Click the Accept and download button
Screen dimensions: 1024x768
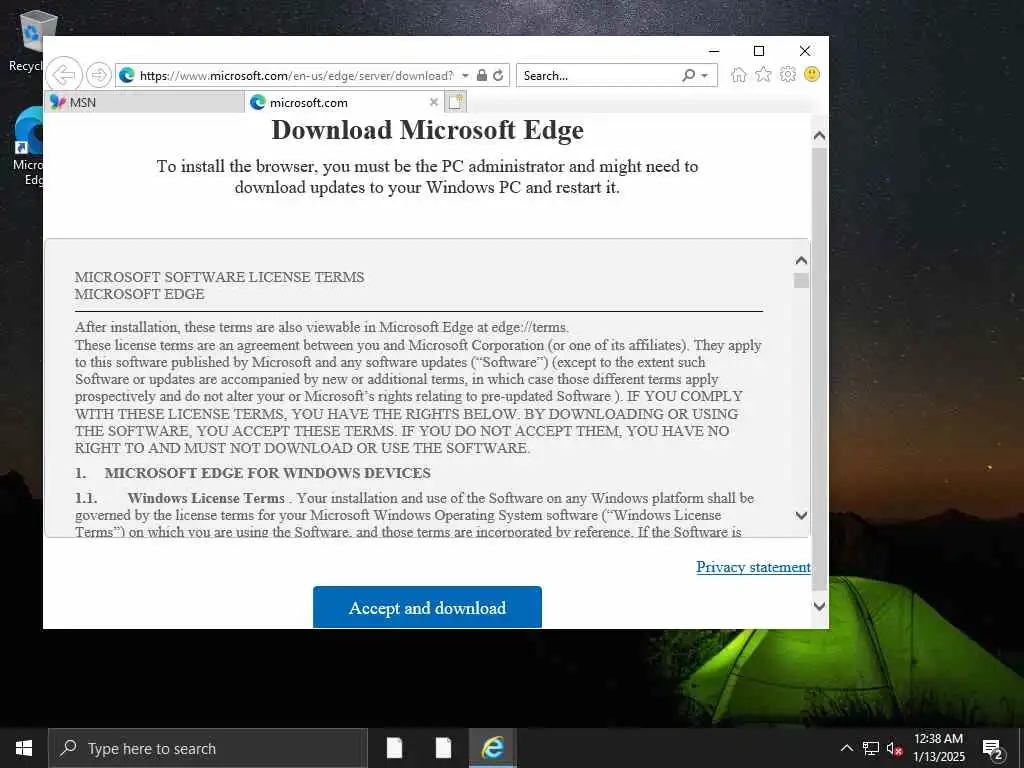[427, 607]
